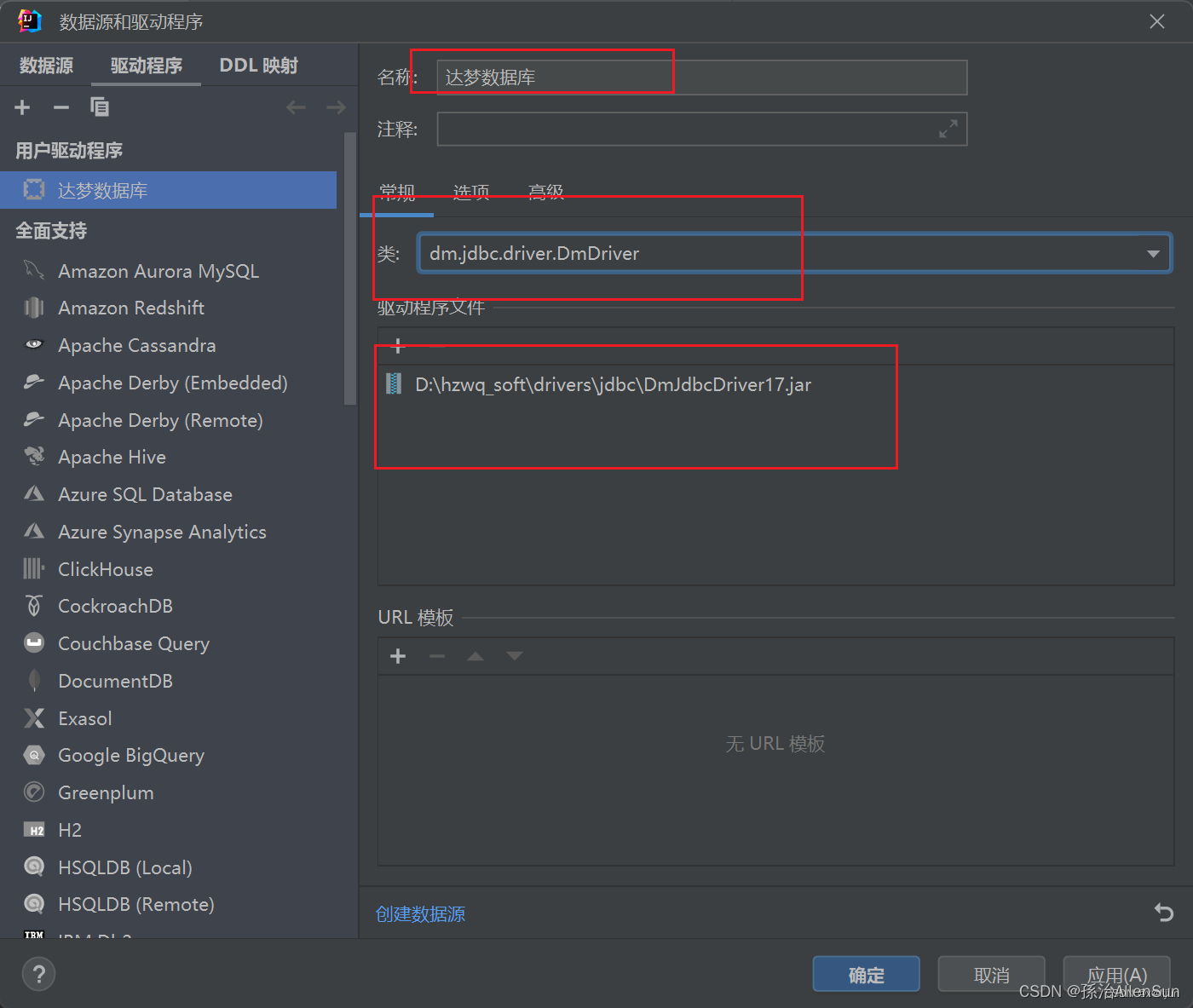Click the IntelliJ logo in title bar
The image size is (1193, 1008).
click(30, 21)
